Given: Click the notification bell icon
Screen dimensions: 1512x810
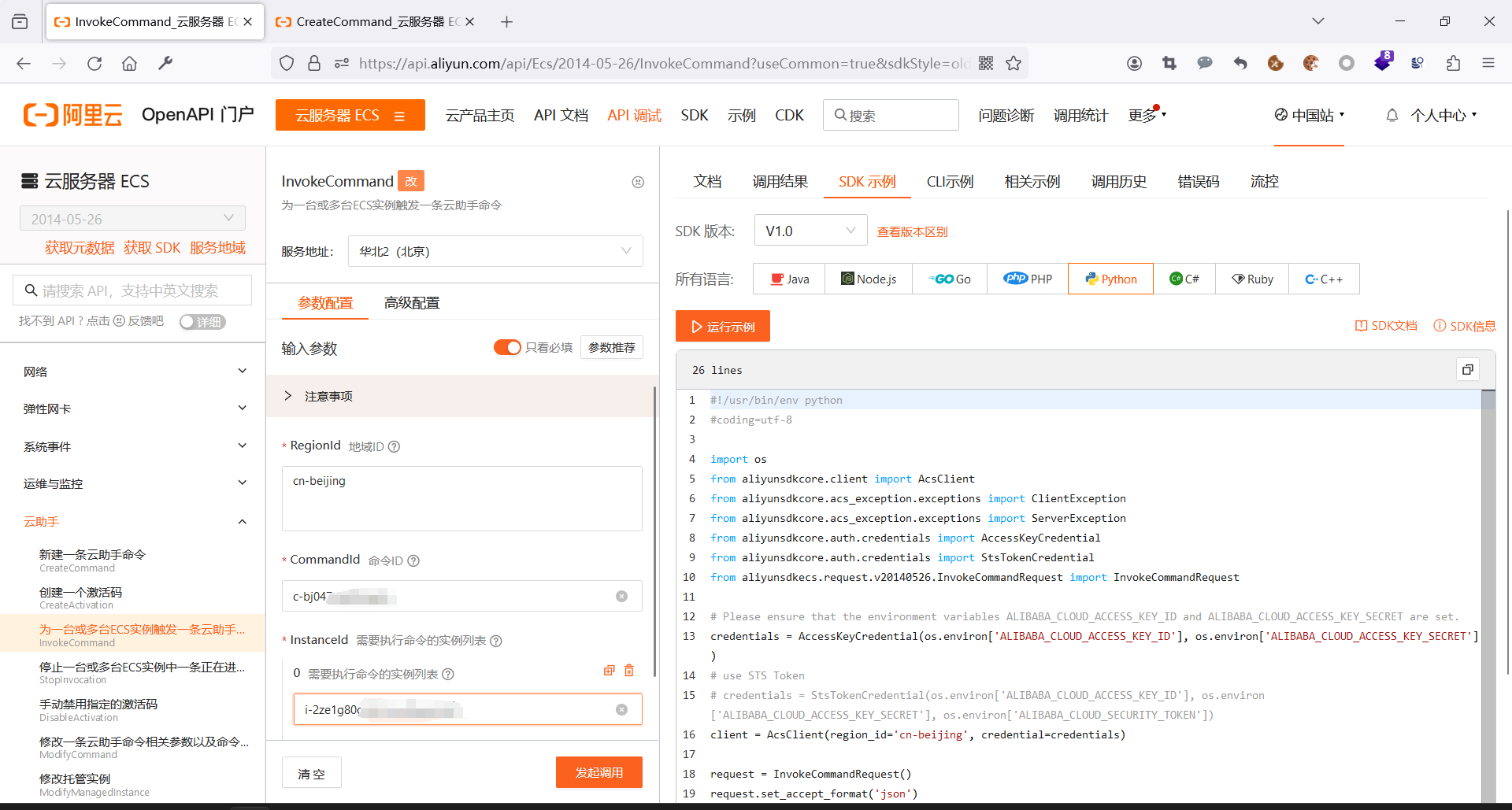Looking at the screenshot, I should pyautogui.click(x=1392, y=116).
